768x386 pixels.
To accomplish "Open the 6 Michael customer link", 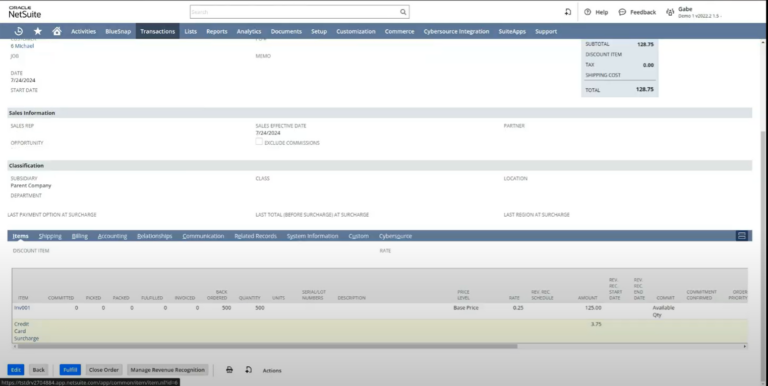I will click(x=23, y=46).
